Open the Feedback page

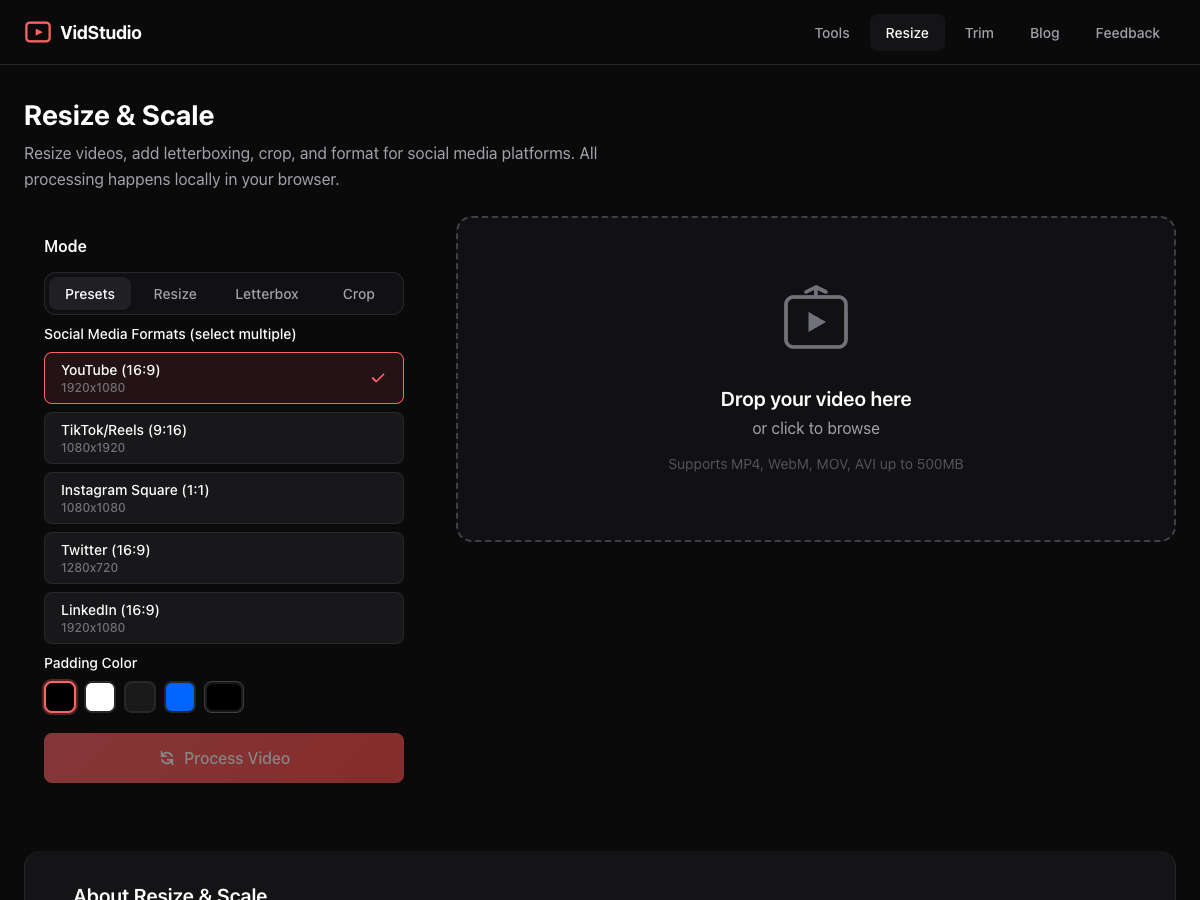(x=1127, y=32)
